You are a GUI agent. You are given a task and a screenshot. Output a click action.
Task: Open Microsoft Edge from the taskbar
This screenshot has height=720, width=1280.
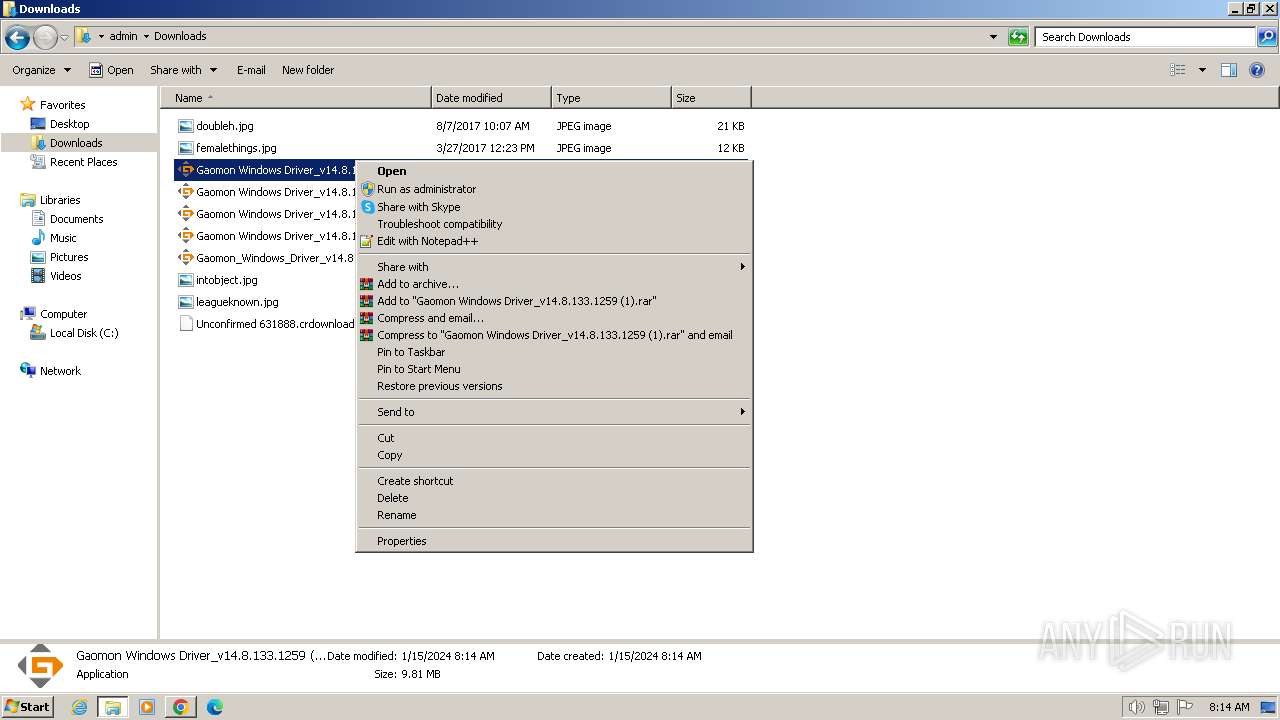pyautogui.click(x=214, y=707)
